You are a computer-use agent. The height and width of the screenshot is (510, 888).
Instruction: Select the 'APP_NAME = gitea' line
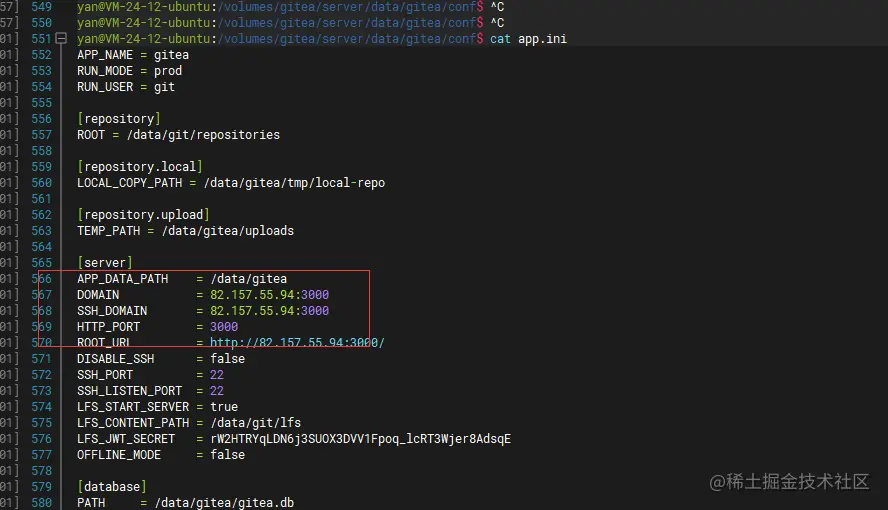pyautogui.click(x=133, y=55)
